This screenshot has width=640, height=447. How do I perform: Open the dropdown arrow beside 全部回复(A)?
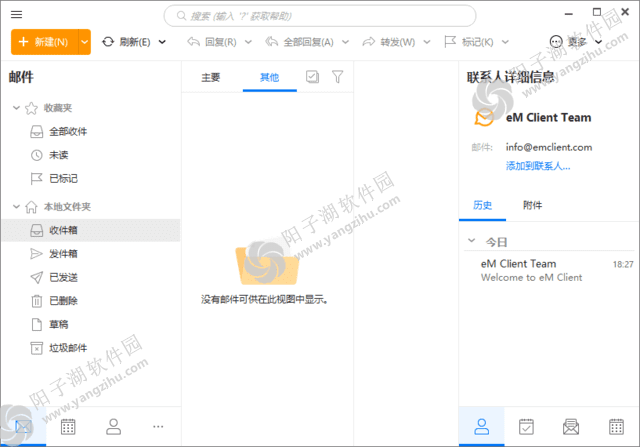(345, 42)
